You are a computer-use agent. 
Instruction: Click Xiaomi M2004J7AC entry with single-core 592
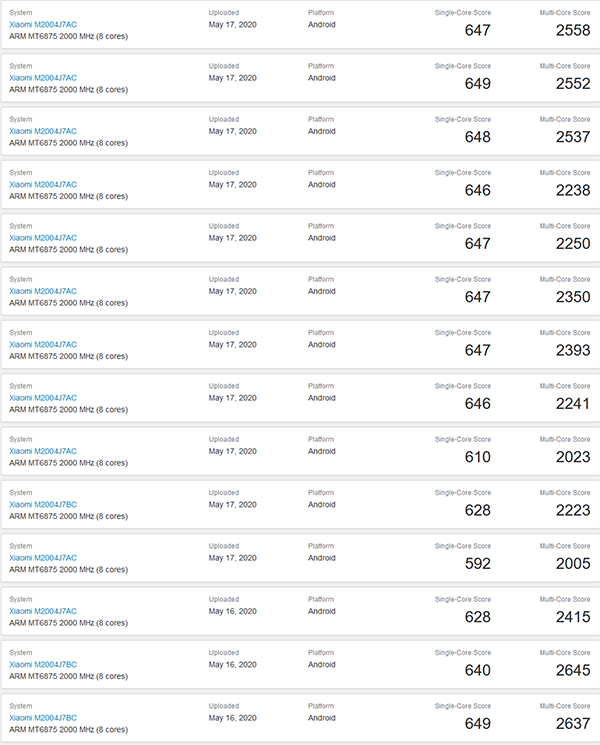pos(43,558)
